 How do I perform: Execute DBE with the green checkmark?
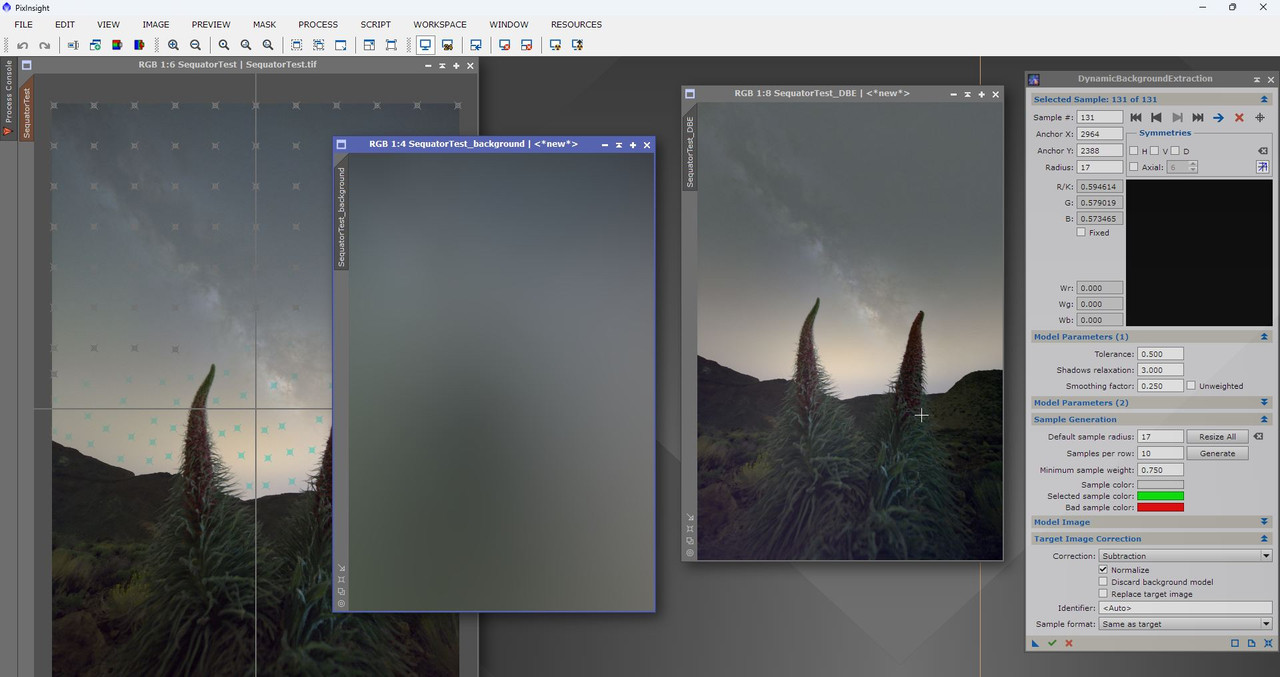click(1052, 643)
